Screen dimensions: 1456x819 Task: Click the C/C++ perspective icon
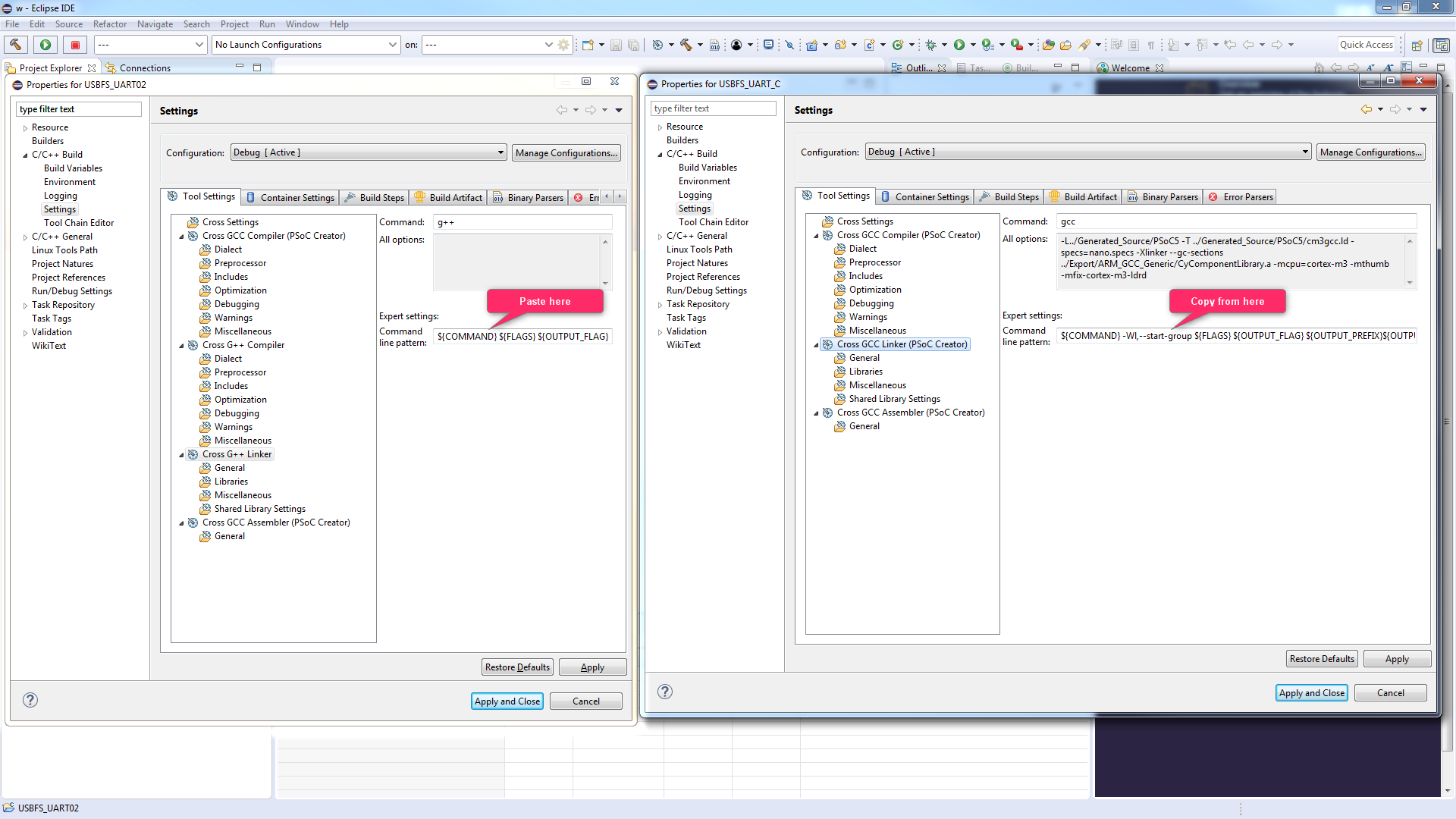pos(1441,45)
